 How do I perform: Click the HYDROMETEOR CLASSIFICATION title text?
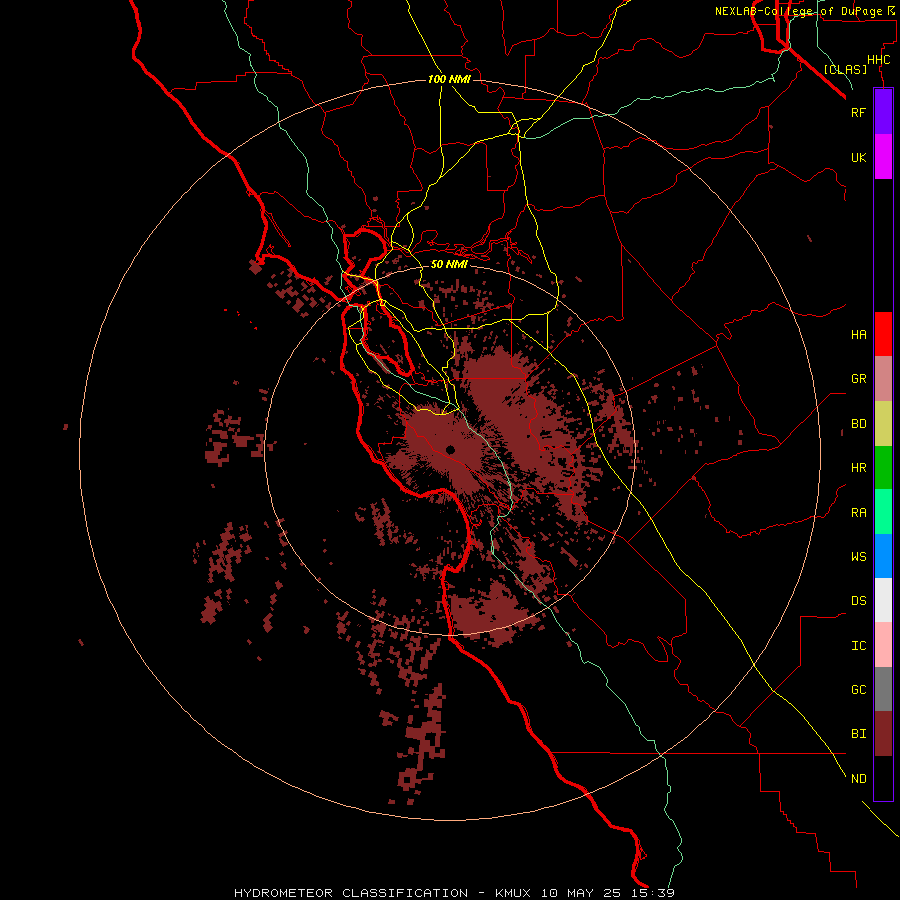click(x=351, y=893)
